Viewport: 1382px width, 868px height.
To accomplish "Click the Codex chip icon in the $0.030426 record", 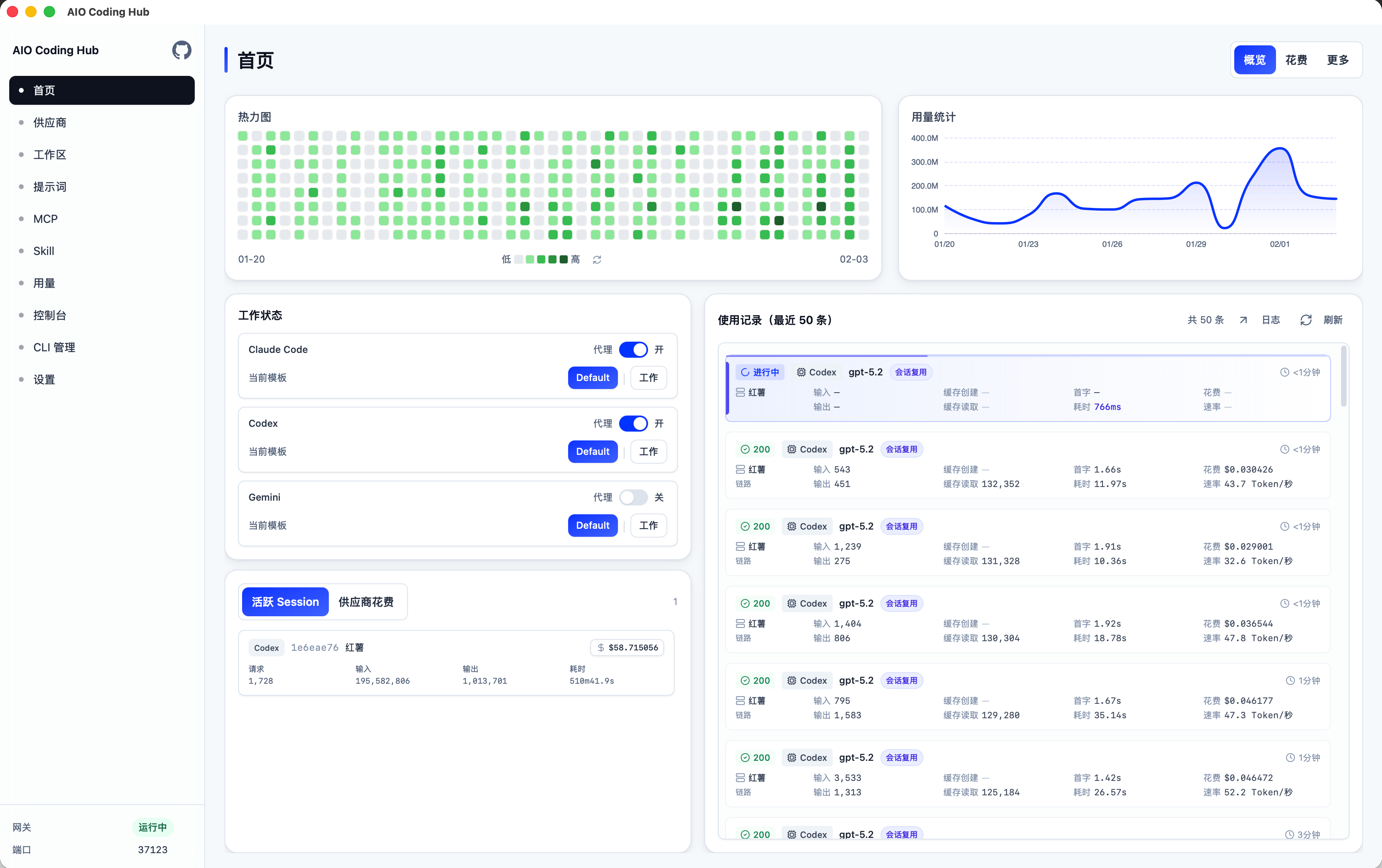I will tap(791, 449).
